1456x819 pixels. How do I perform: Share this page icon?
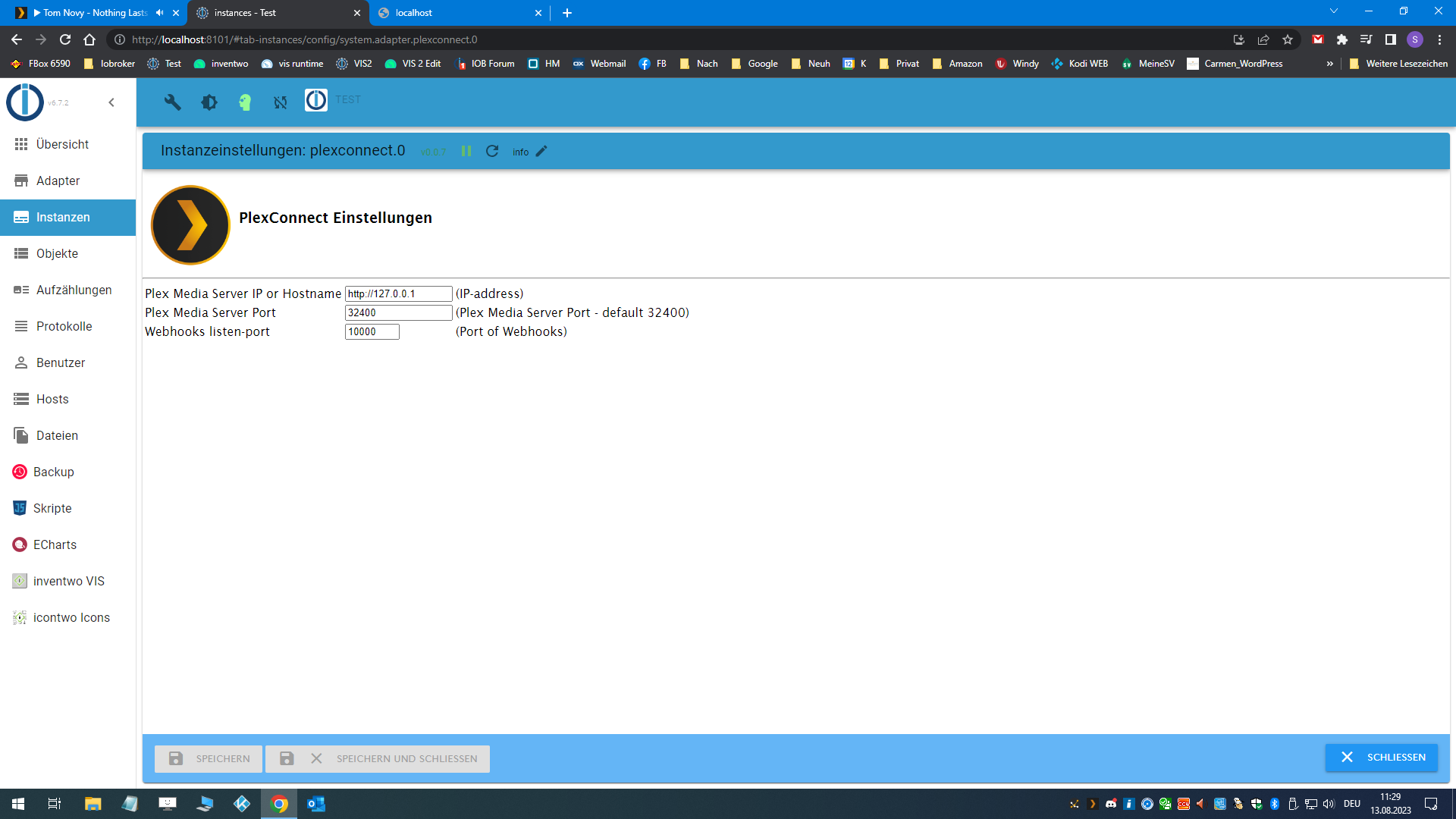tap(1263, 39)
